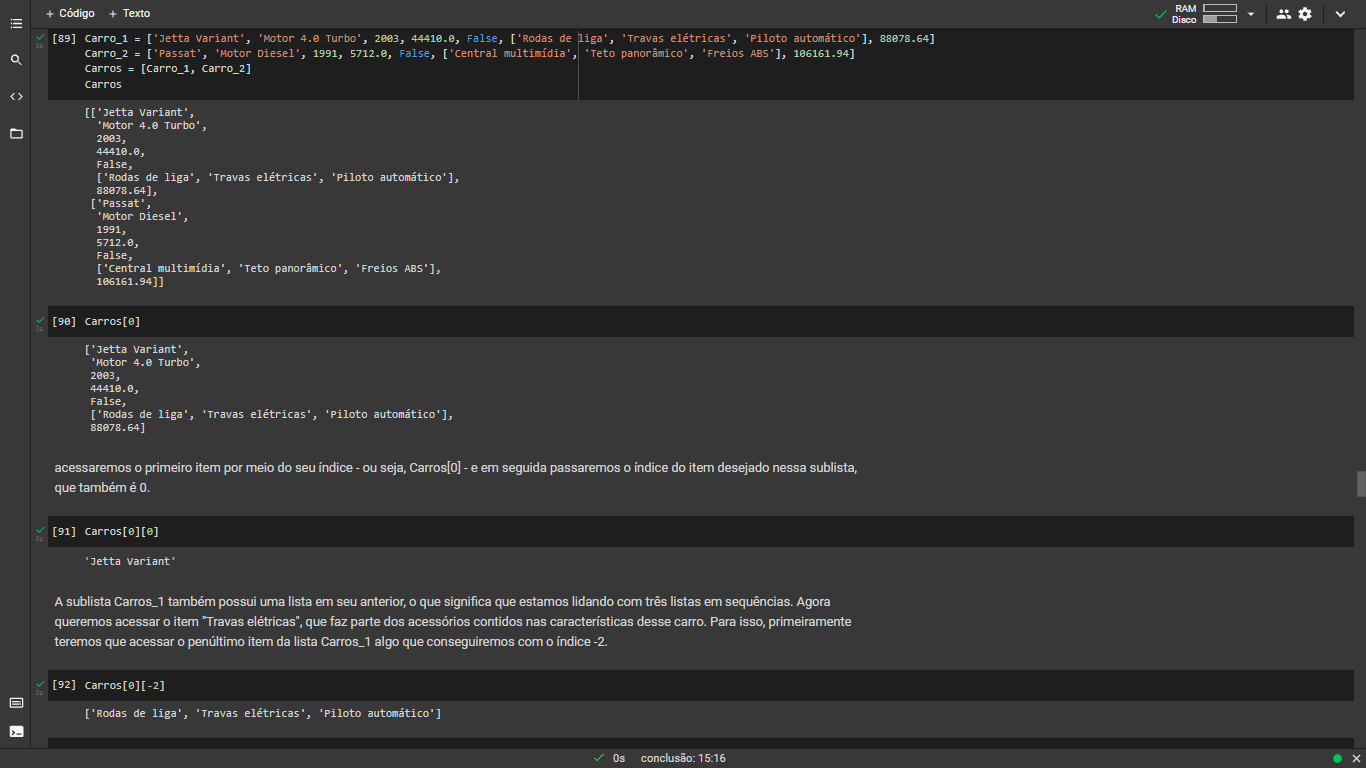Click the notebook vertical scrollbar thumb
This screenshot has width=1366, height=768.
pyautogui.click(x=1361, y=483)
